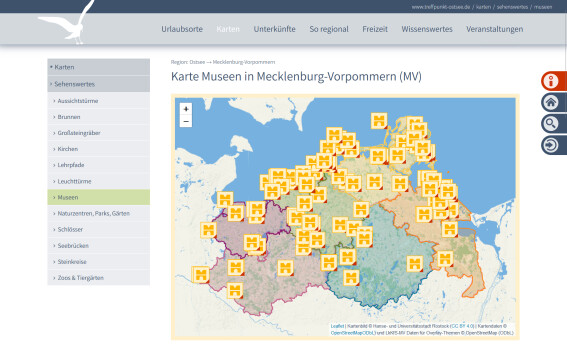This screenshot has width=567, height=360.
Task: Open Aussichtstürme in sidebar
Action: [x=99, y=101]
